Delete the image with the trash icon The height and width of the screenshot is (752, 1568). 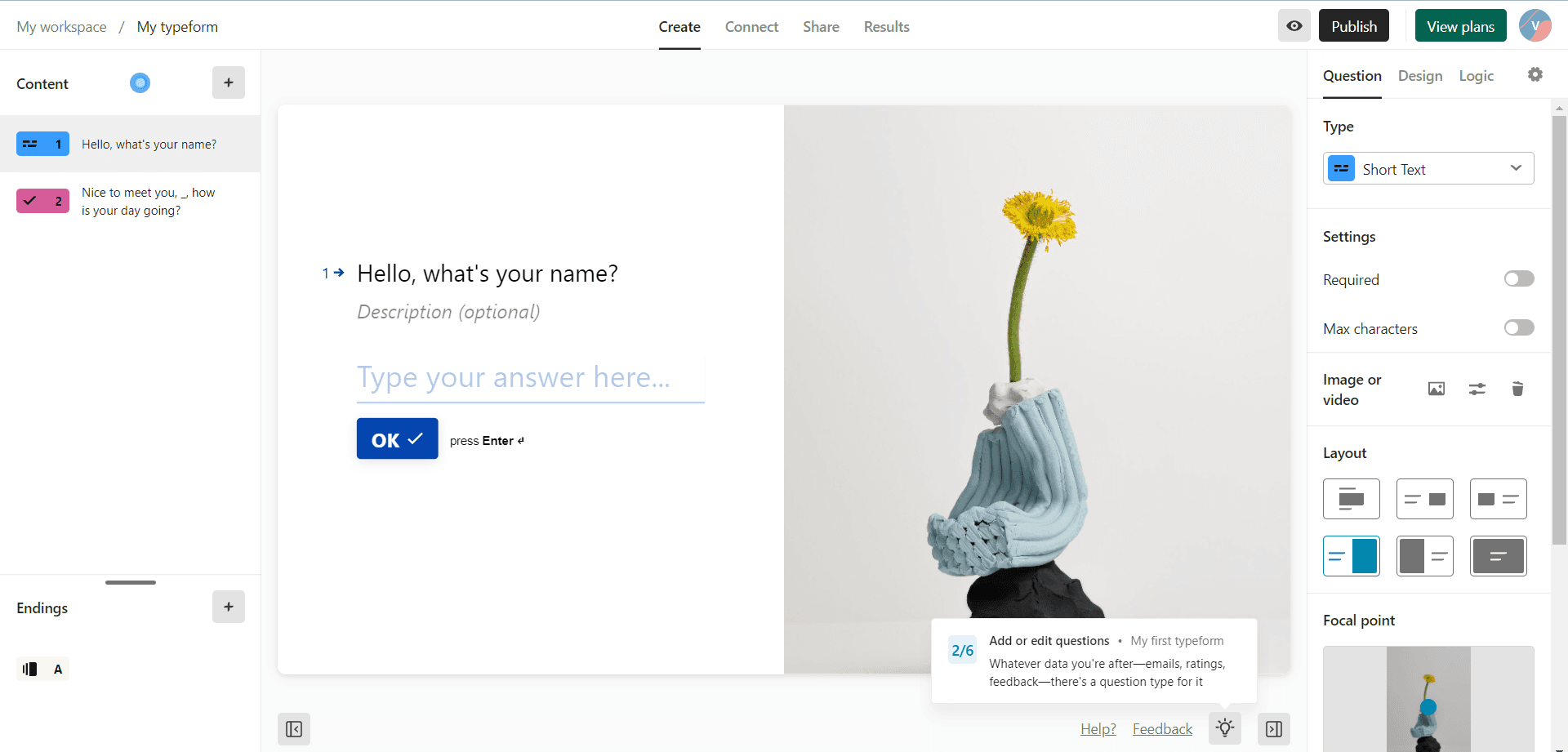[x=1517, y=389]
